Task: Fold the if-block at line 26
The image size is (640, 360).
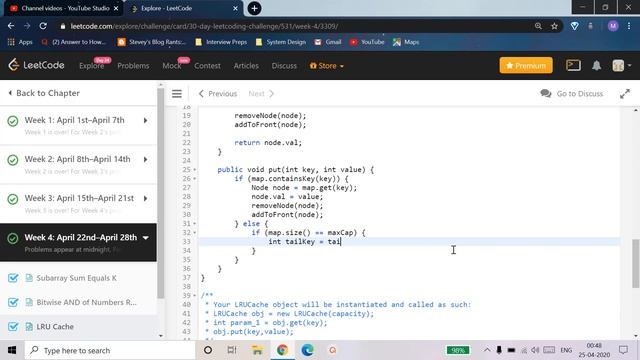Action: point(195,179)
